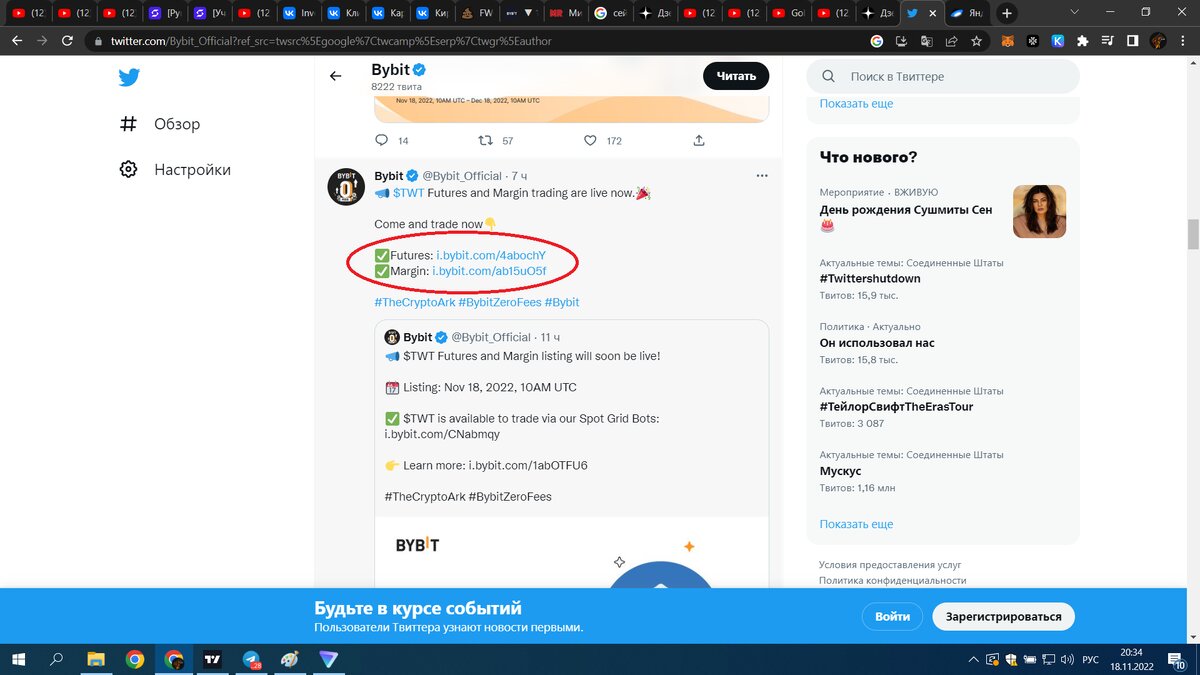The image size is (1200, 675).
Task: Open TradingView from the taskbar
Action: 212,660
